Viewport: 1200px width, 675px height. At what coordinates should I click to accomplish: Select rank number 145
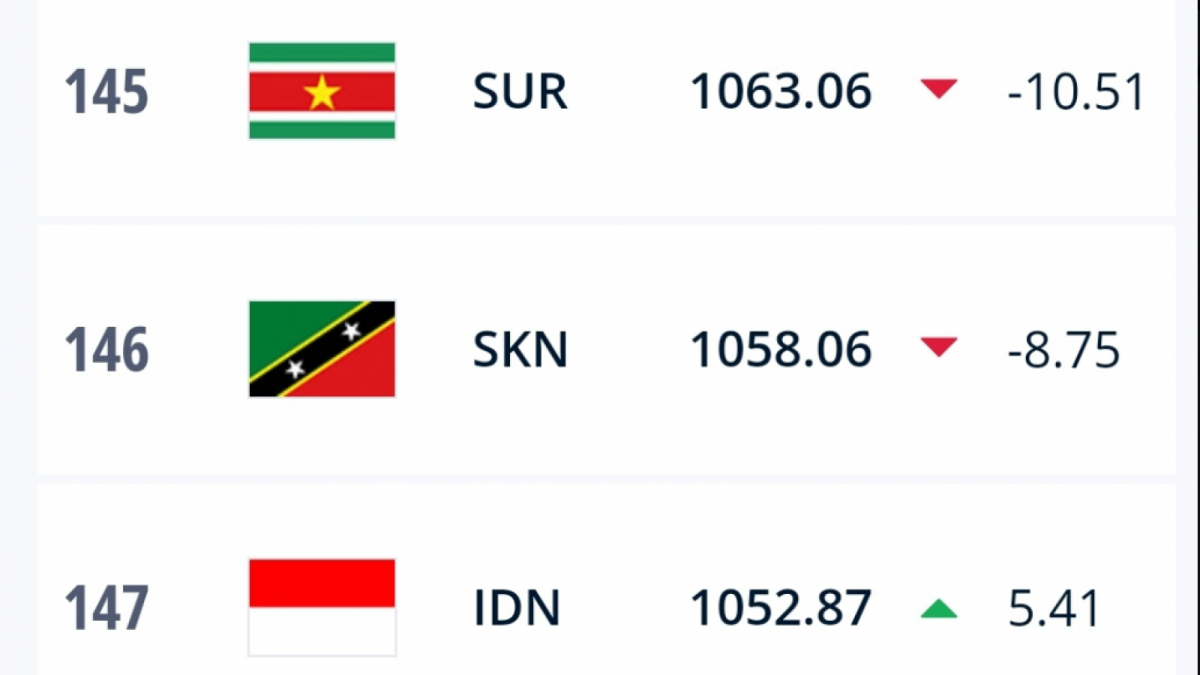(107, 92)
